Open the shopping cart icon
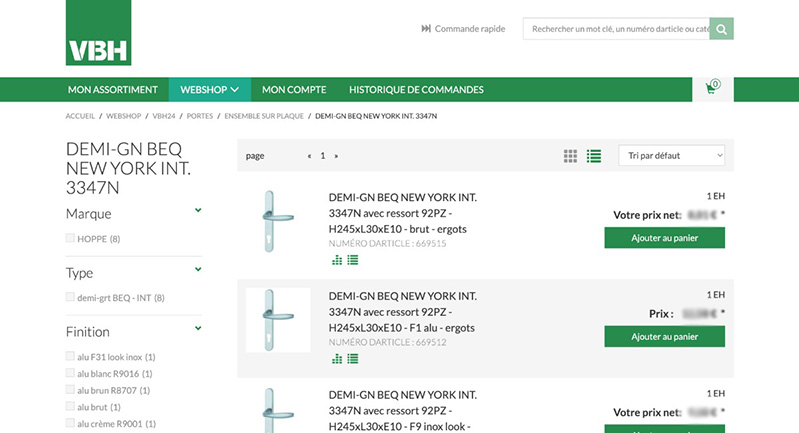Image resolution: width=799 pixels, height=433 pixels. (712, 88)
